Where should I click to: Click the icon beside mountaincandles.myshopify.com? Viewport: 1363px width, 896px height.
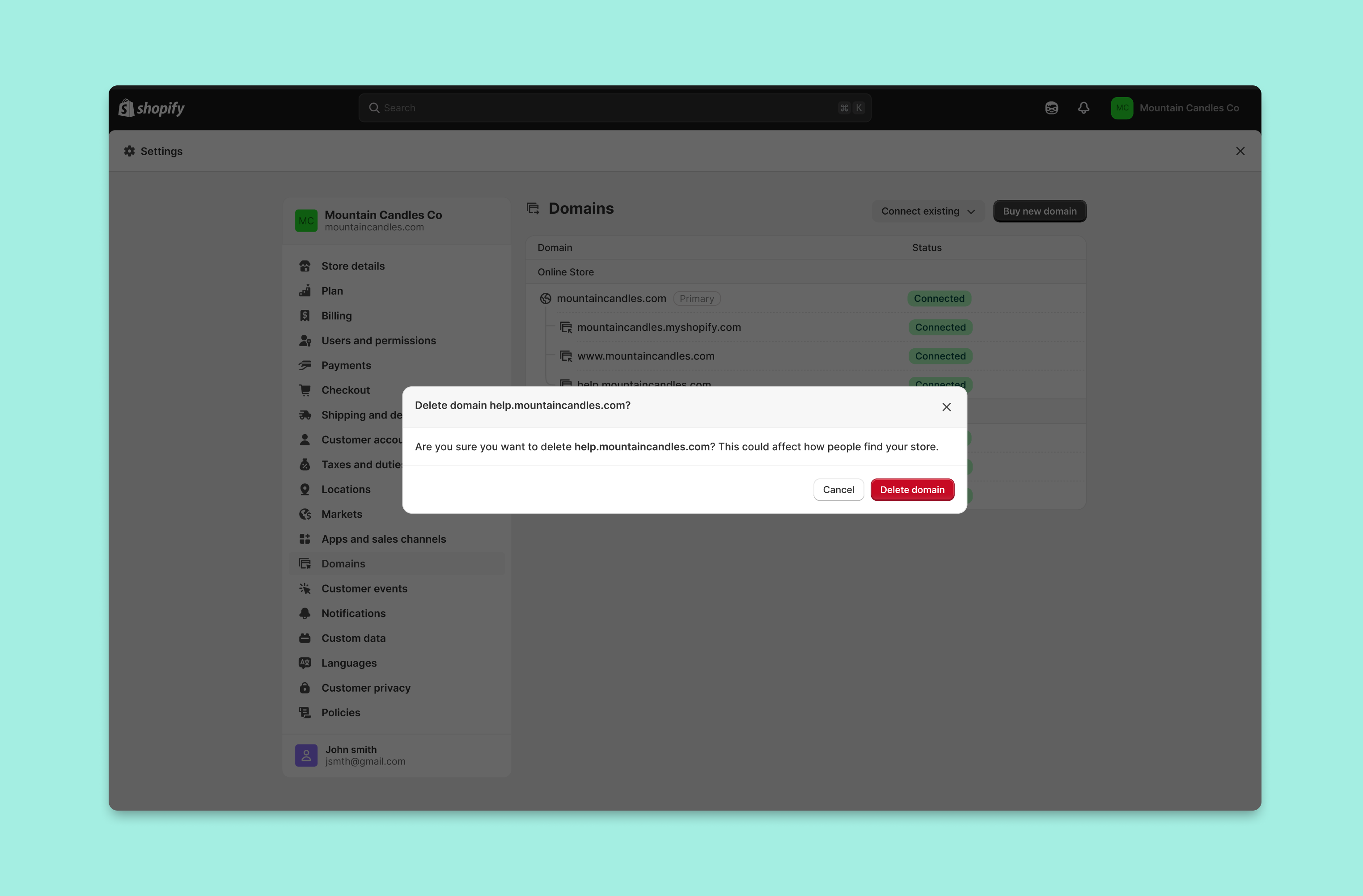coord(566,327)
